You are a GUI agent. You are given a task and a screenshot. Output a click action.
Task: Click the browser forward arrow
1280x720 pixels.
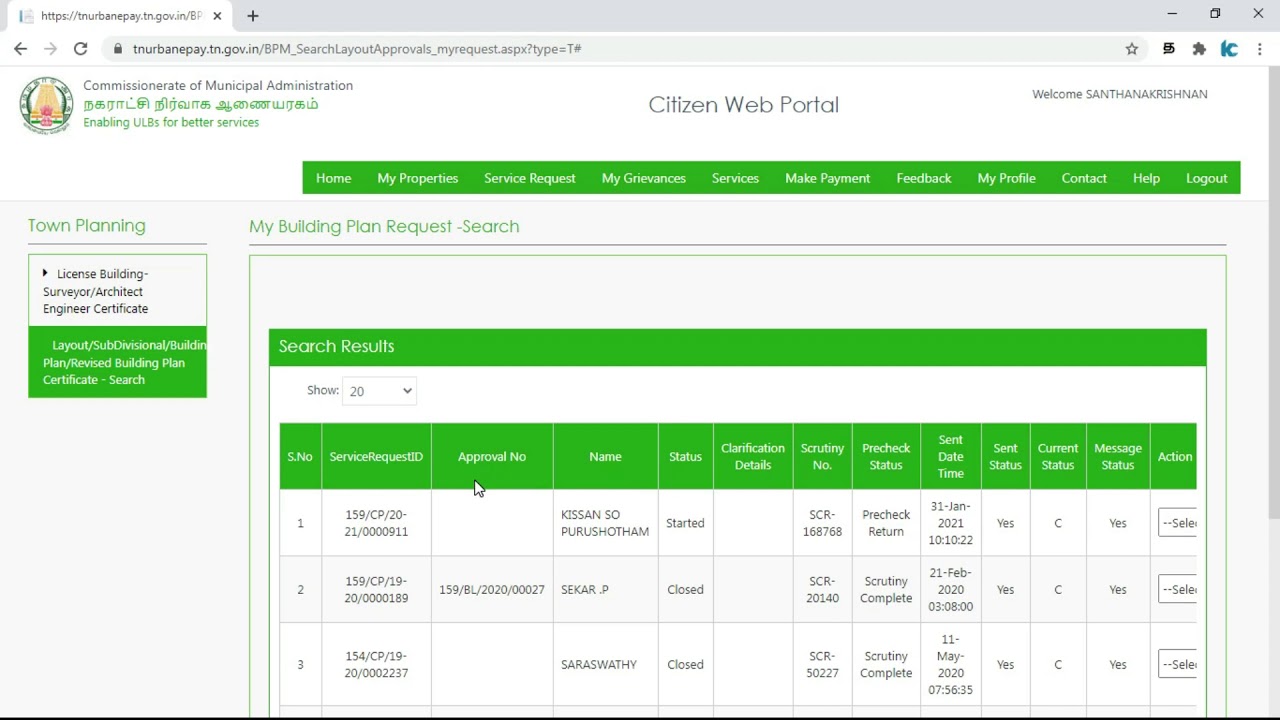click(51, 49)
